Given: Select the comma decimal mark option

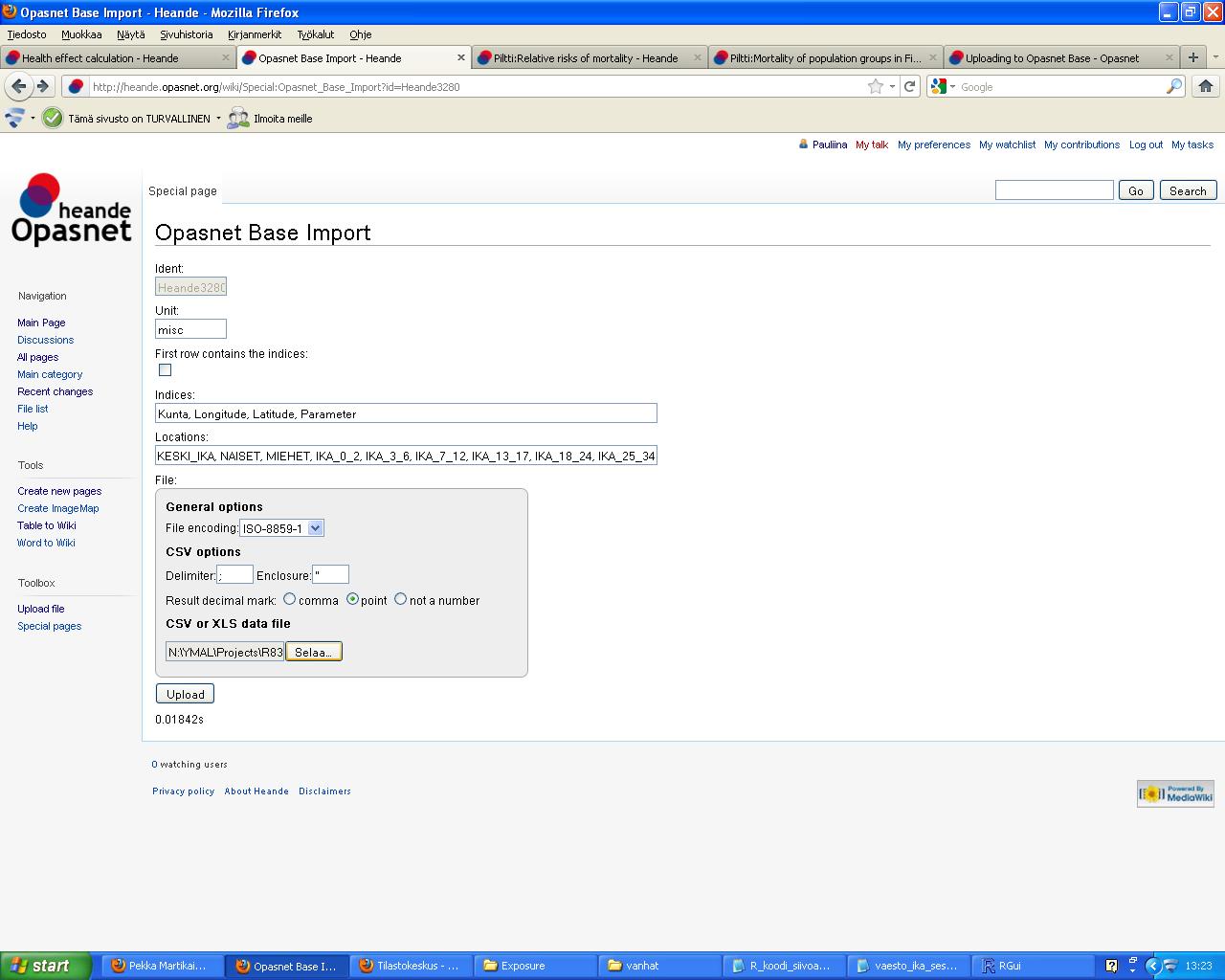Looking at the screenshot, I should tap(289, 599).
